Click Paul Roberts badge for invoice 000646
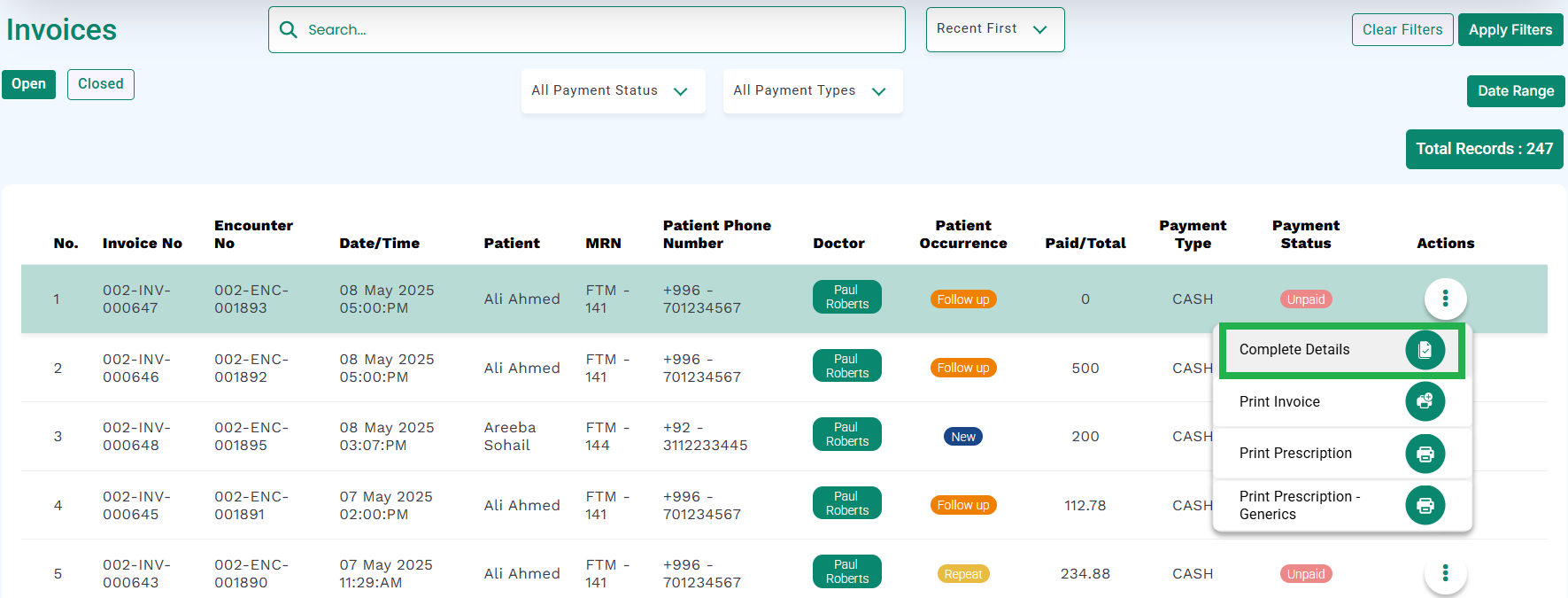The height and width of the screenshot is (598, 1568). (x=847, y=366)
